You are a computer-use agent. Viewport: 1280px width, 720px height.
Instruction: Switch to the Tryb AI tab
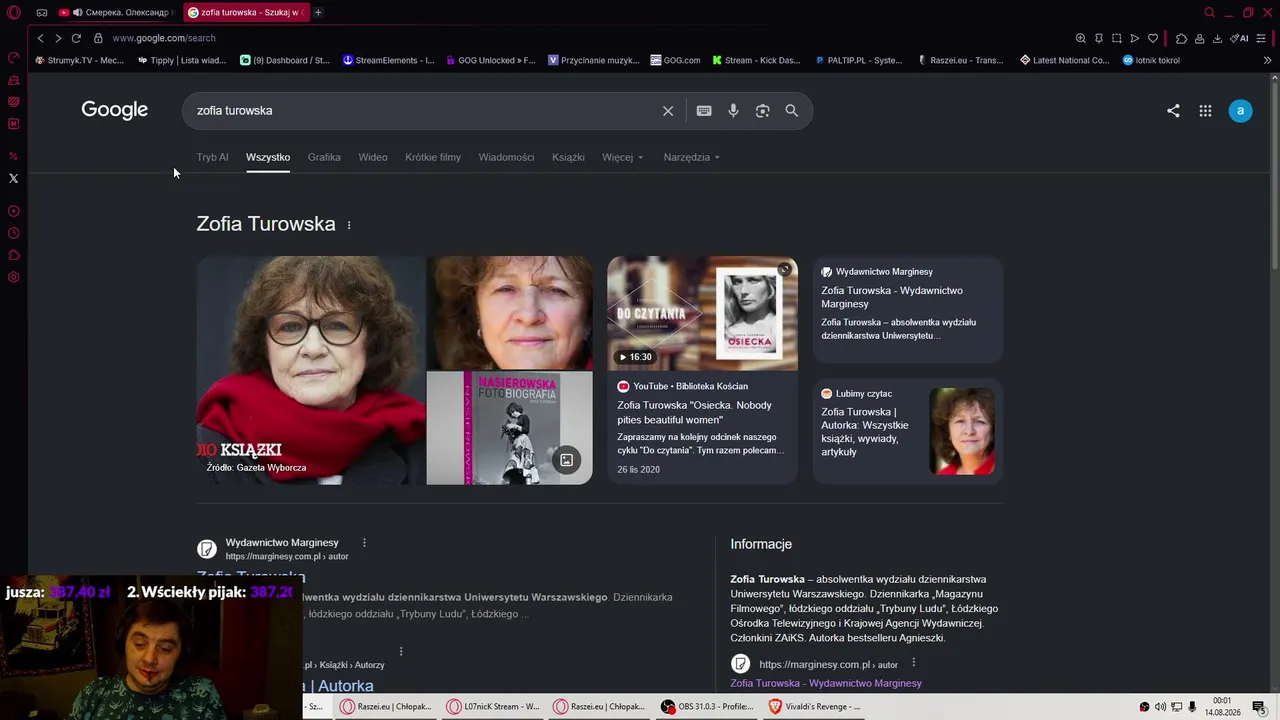[212, 157]
